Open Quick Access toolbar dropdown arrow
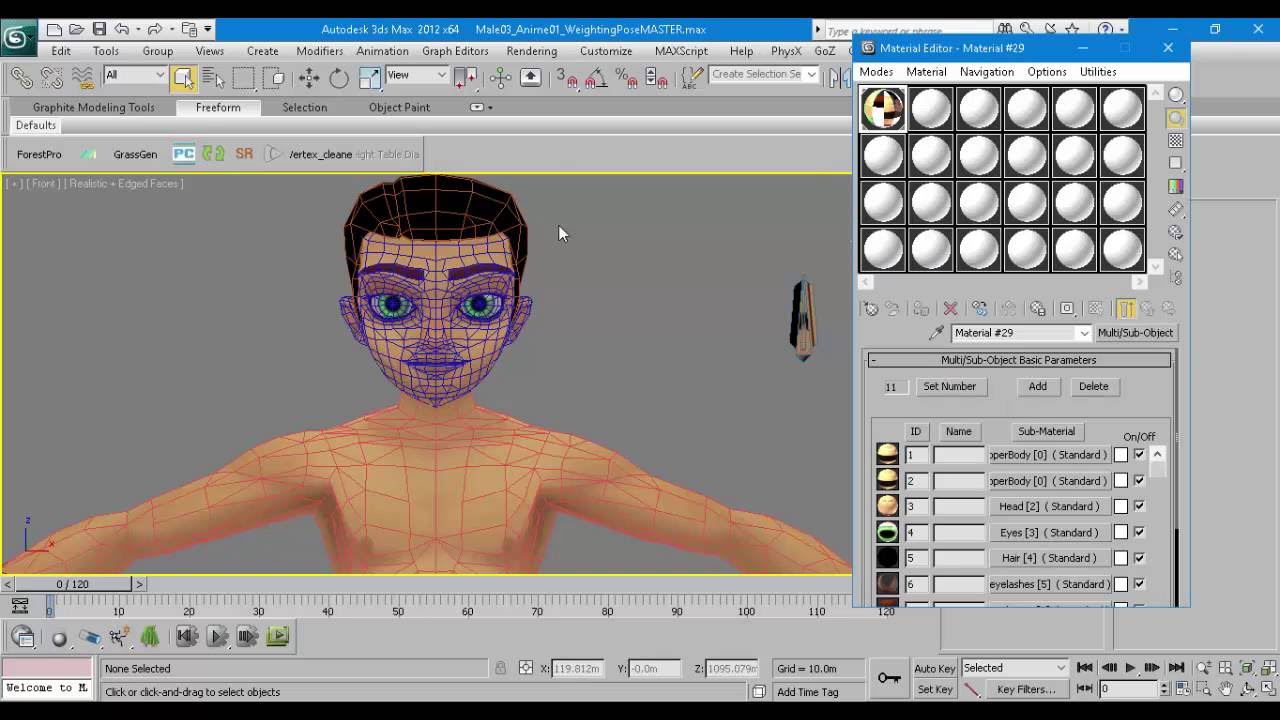 coord(208,30)
